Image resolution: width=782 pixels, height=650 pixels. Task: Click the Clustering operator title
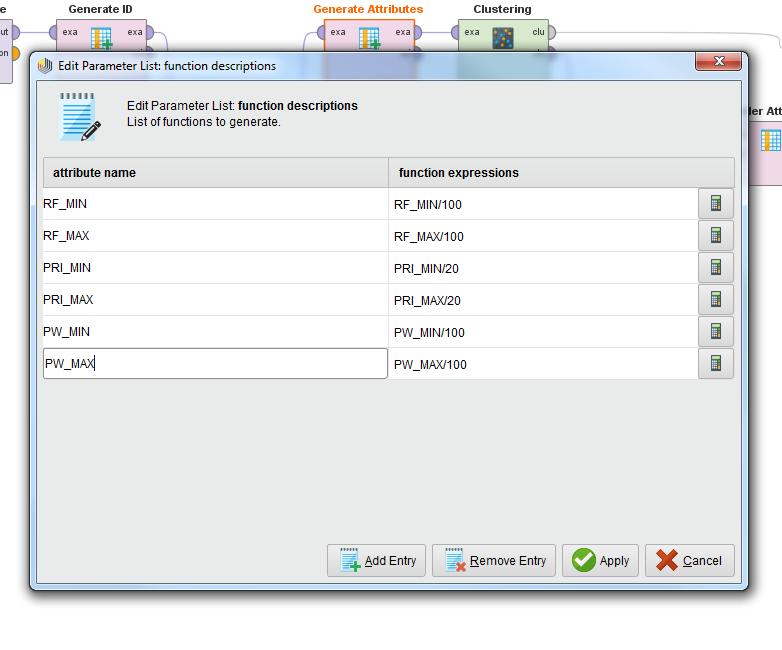click(x=502, y=9)
